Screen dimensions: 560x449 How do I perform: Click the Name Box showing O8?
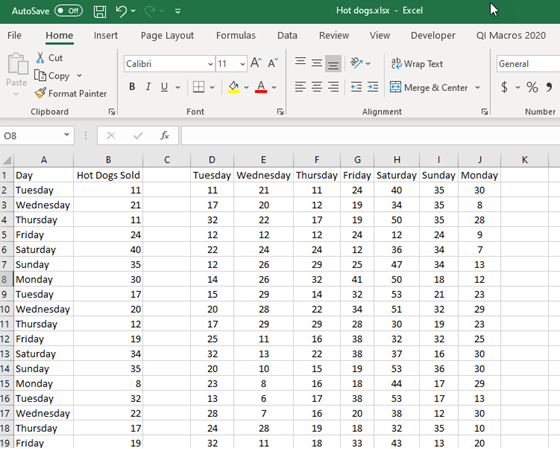coord(32,136)
